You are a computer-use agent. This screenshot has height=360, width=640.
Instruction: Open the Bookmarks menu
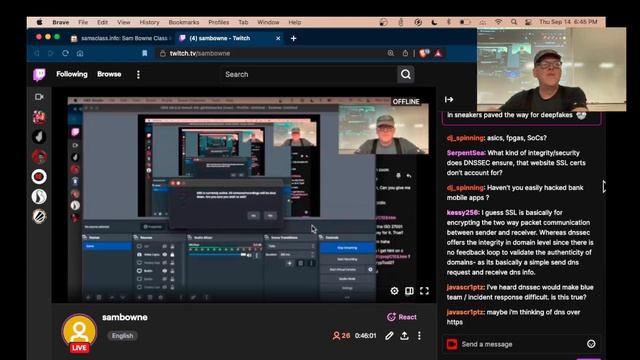click(x=184, y=22)
